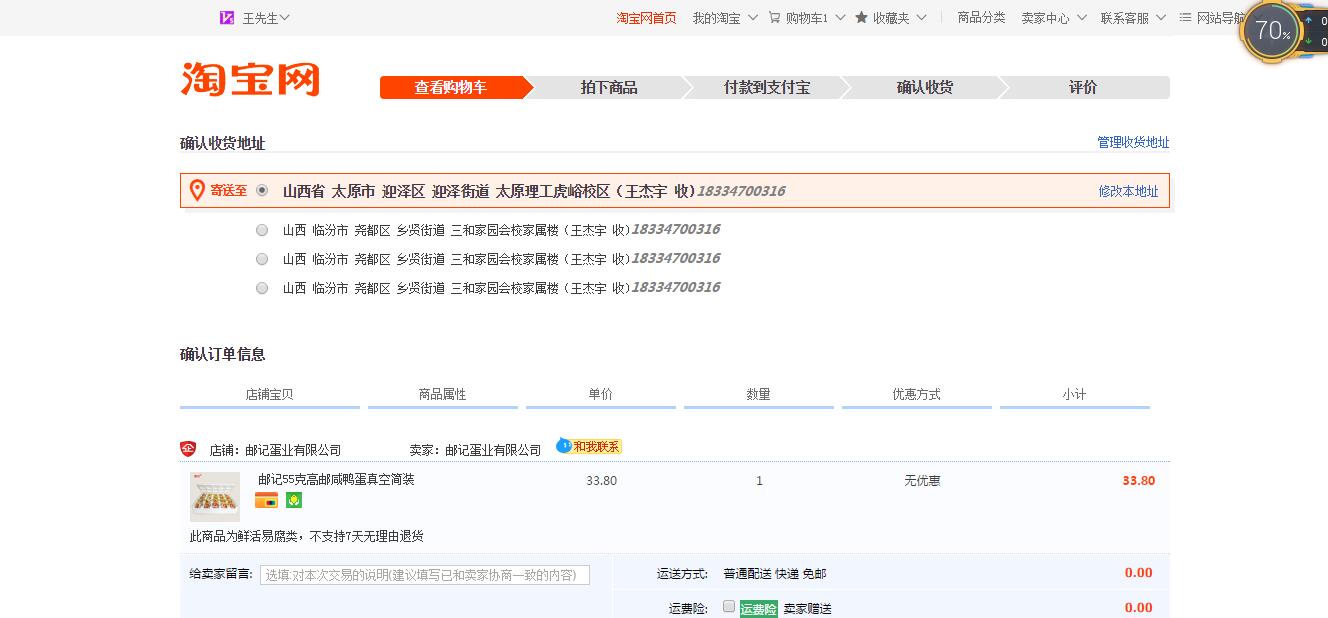Click the 确认收货 step tab

tap(925, 88)
